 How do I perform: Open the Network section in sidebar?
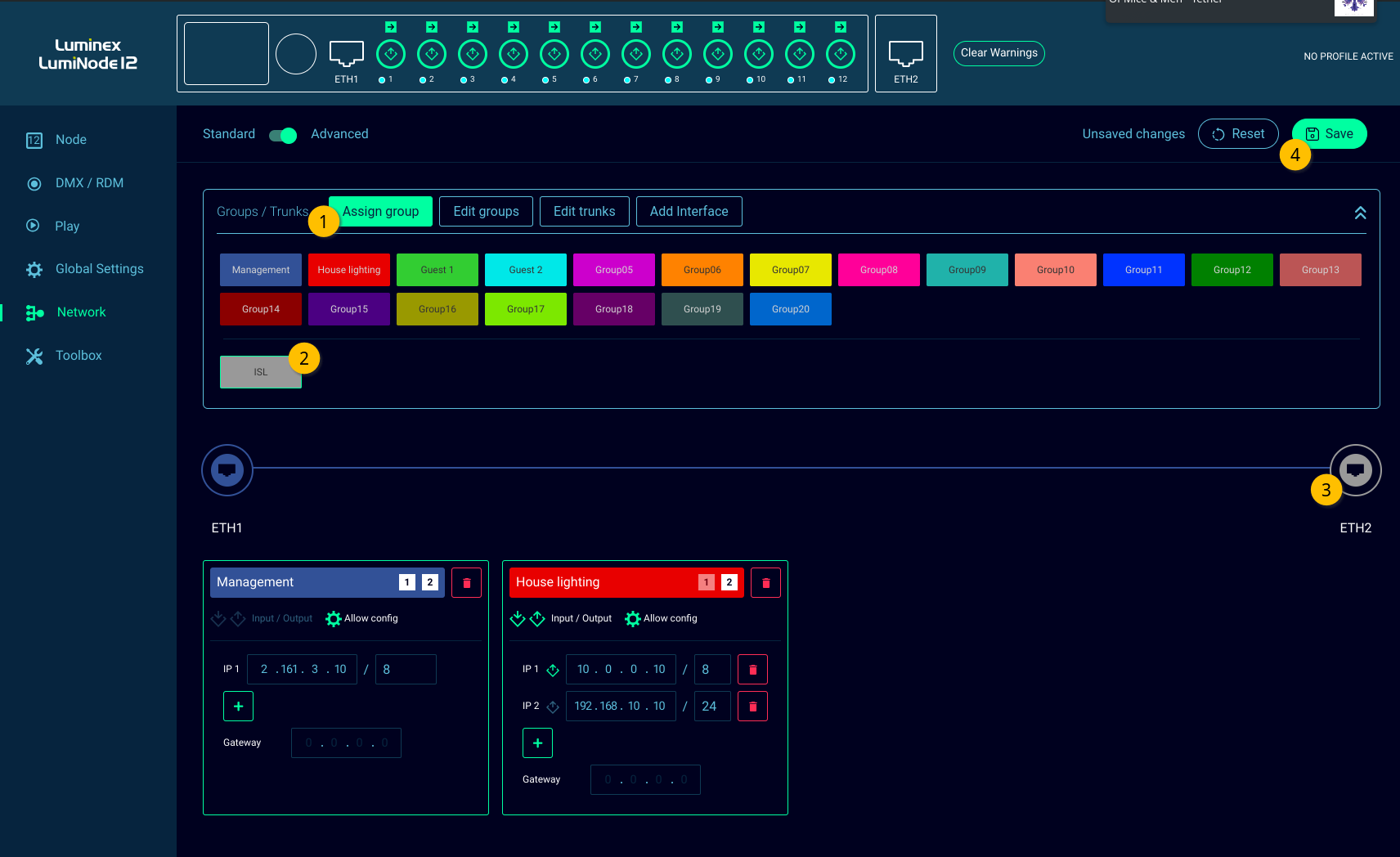pos(81,312)
